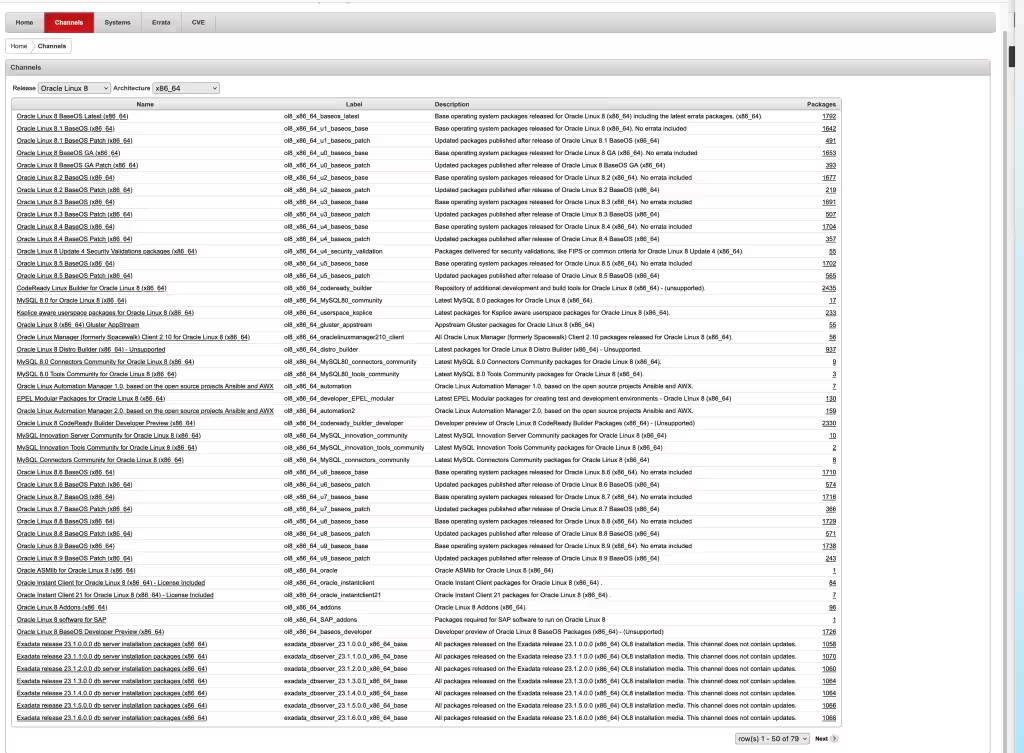Open Oracle Linux 8.5 BaseOS Patch channel
Viewport: 1024px width, 753px height.
point(74,276)
